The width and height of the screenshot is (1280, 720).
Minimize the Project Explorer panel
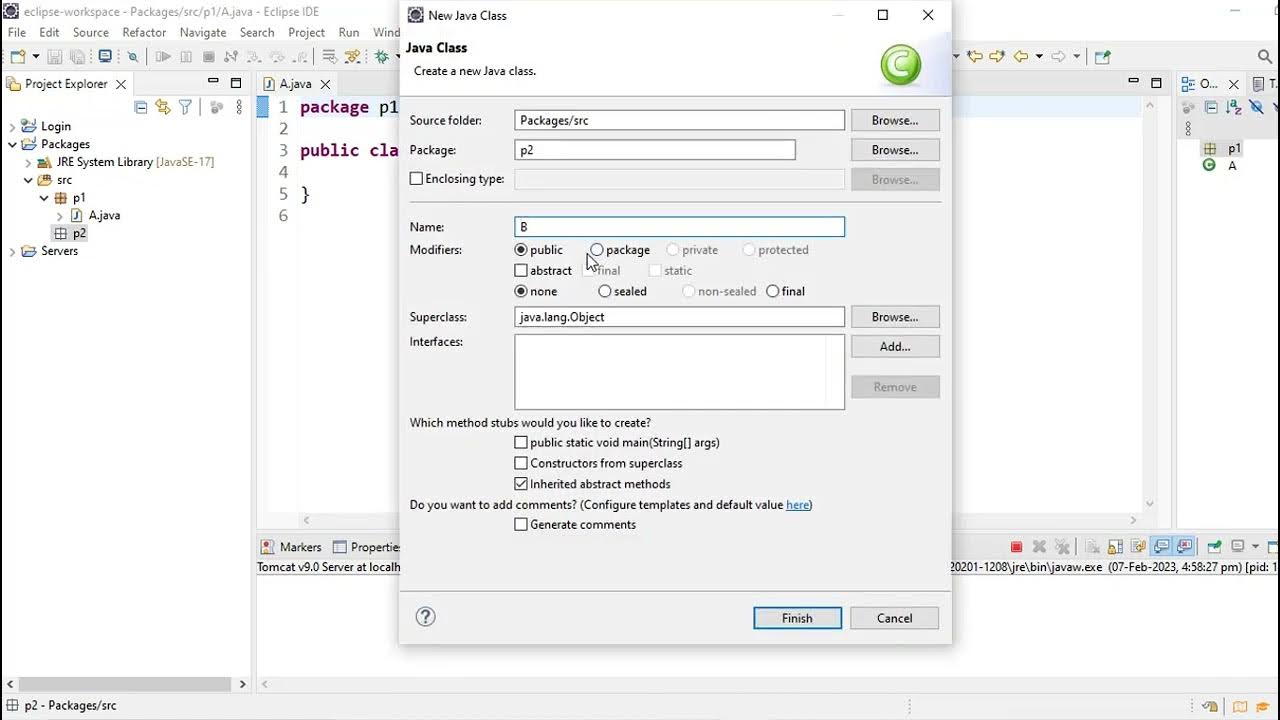(213, 81)
